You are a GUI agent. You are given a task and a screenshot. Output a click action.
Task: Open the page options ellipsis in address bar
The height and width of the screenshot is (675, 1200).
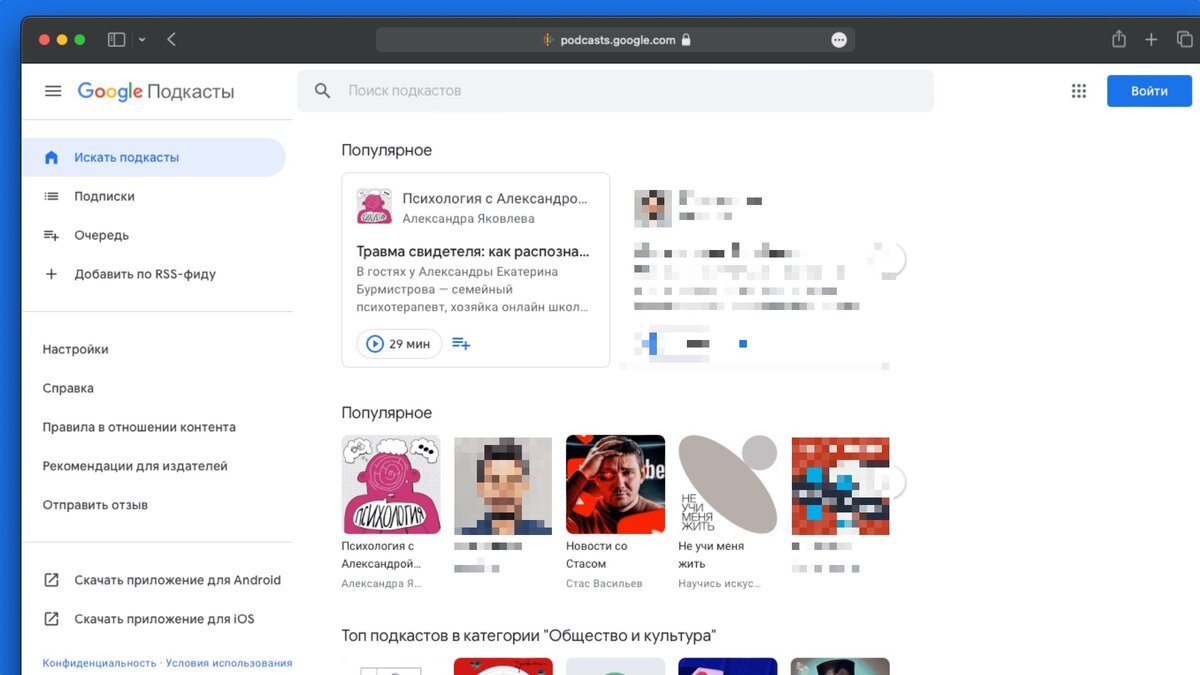839,40
